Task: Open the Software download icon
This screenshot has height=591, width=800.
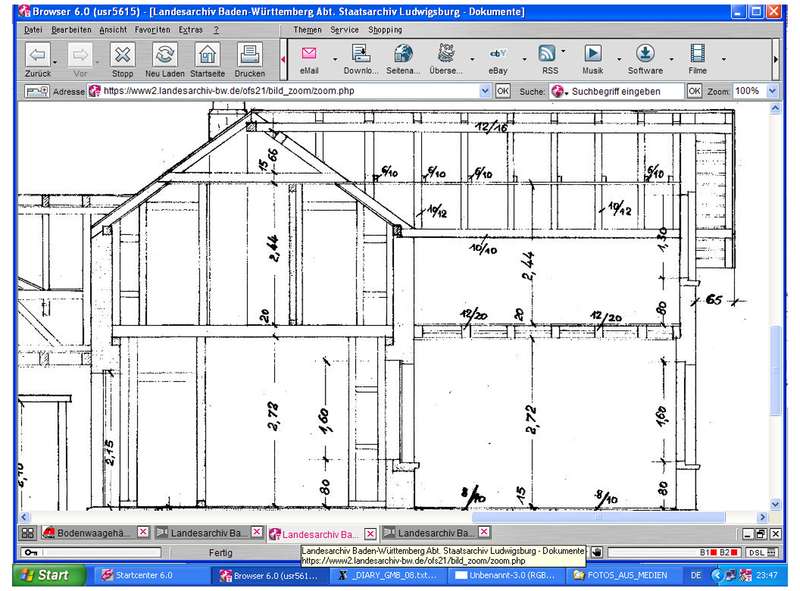Action: pos(645,53)
